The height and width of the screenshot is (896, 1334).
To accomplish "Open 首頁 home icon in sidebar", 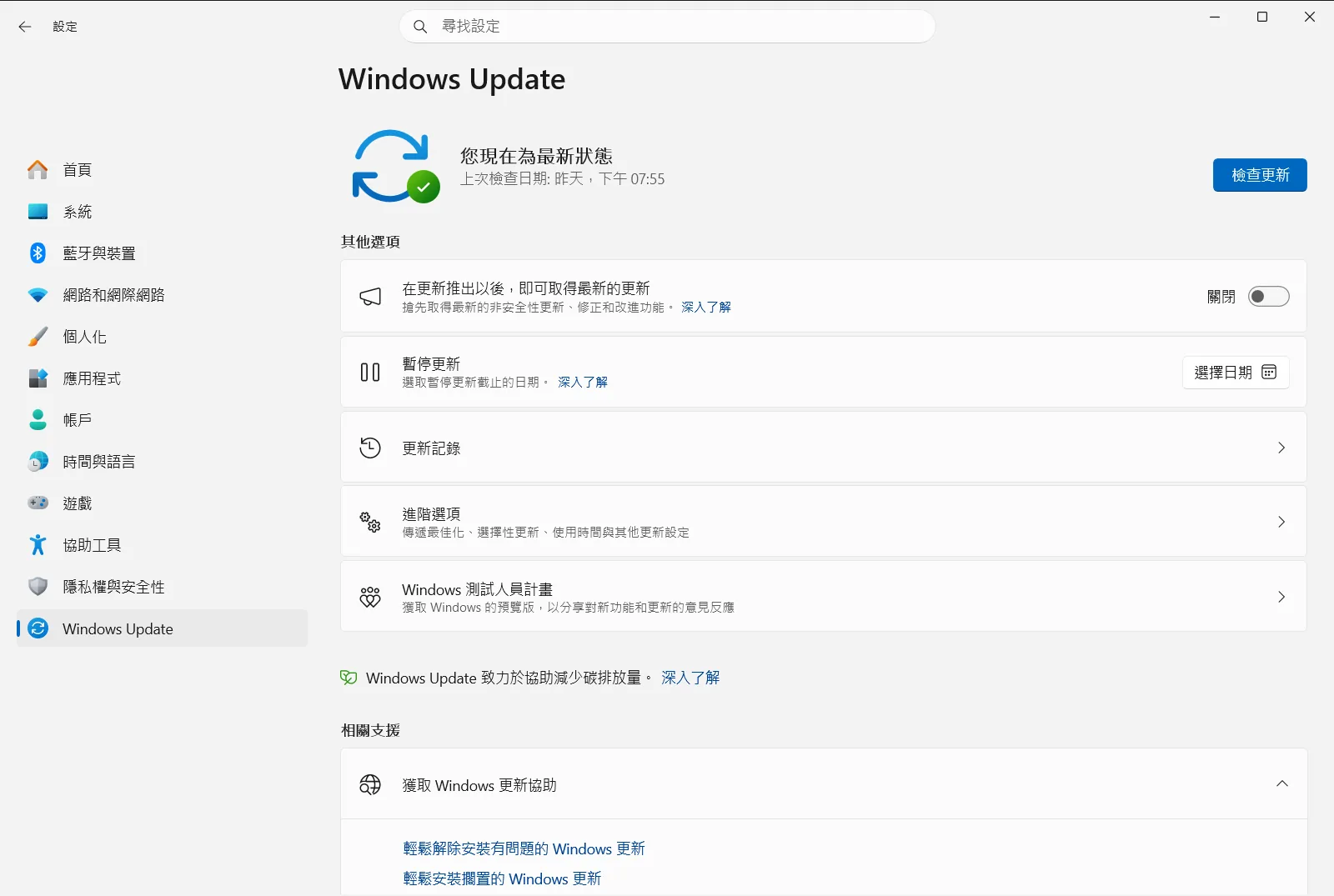I will click(38, 170).
